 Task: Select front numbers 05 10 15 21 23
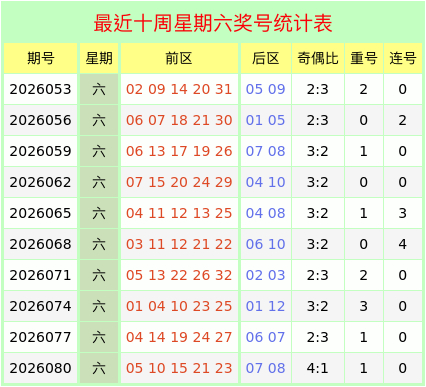point(179,368)
